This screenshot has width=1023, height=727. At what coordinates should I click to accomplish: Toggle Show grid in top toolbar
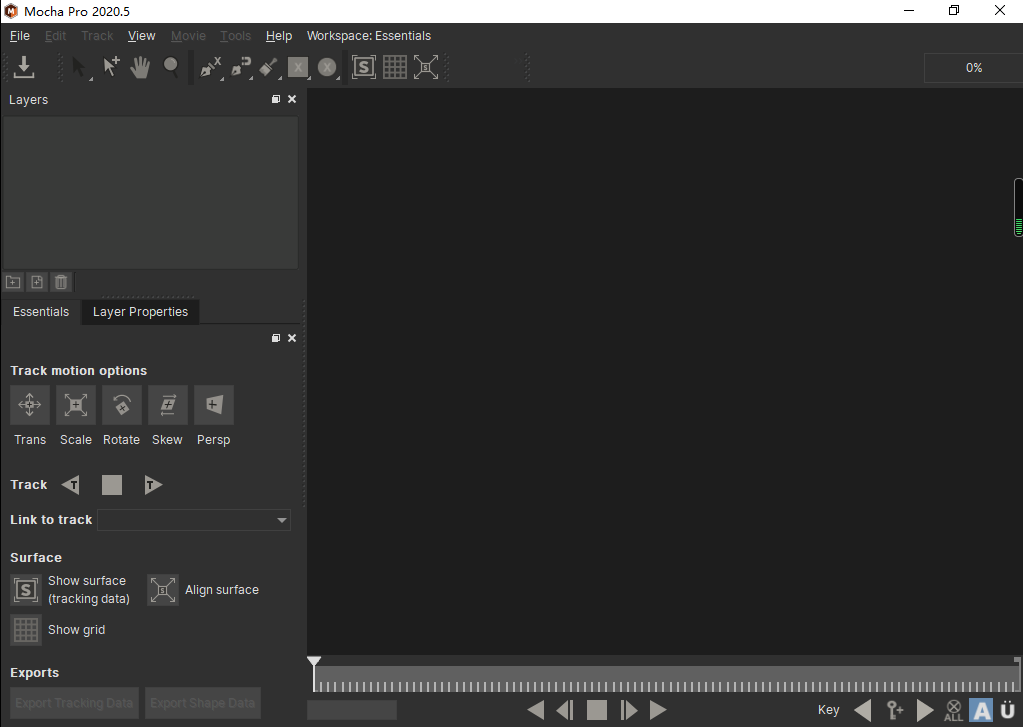coord(395,67)
